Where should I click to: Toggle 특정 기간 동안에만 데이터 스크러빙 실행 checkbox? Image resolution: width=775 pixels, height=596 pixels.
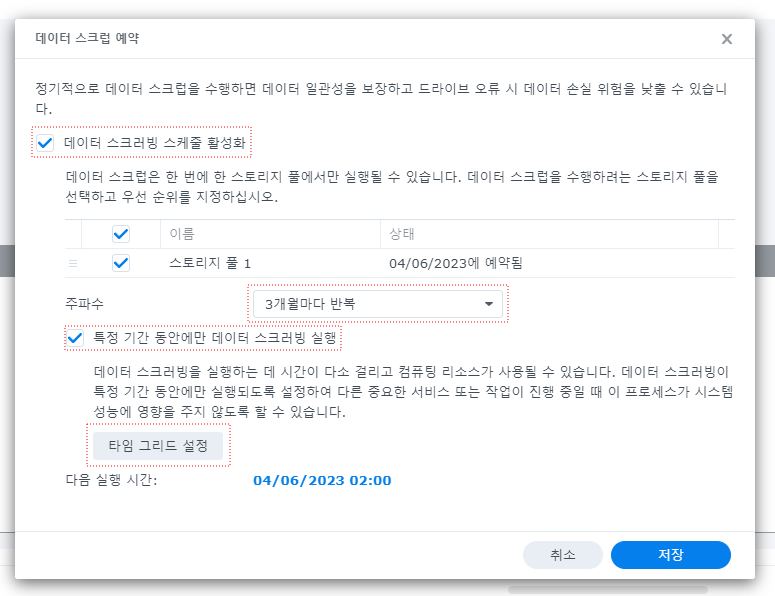[75, 338]
